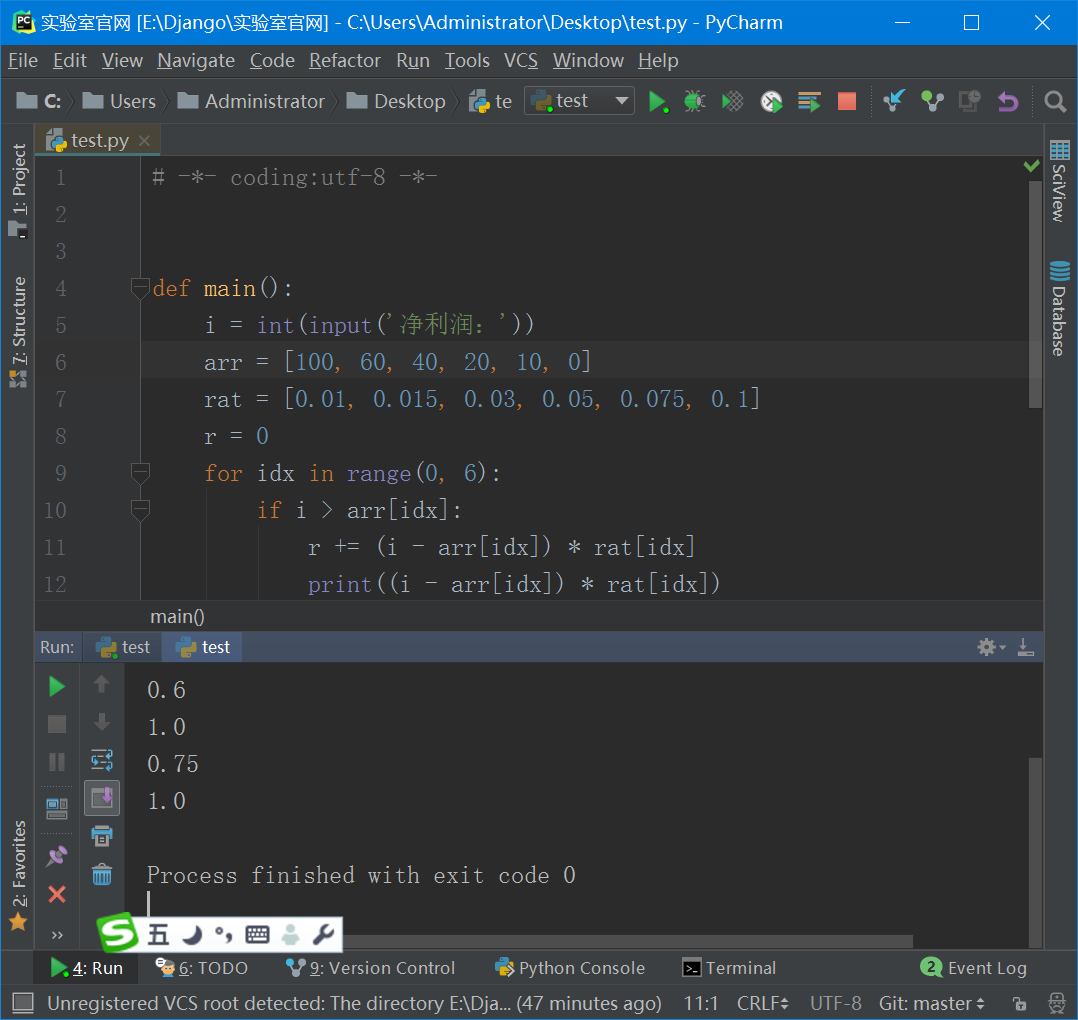The height and width of the screenshot is (1020, 1078).
Task: Toggle read-only lock icon in status bar
Action: (x=1020, y=1004)
